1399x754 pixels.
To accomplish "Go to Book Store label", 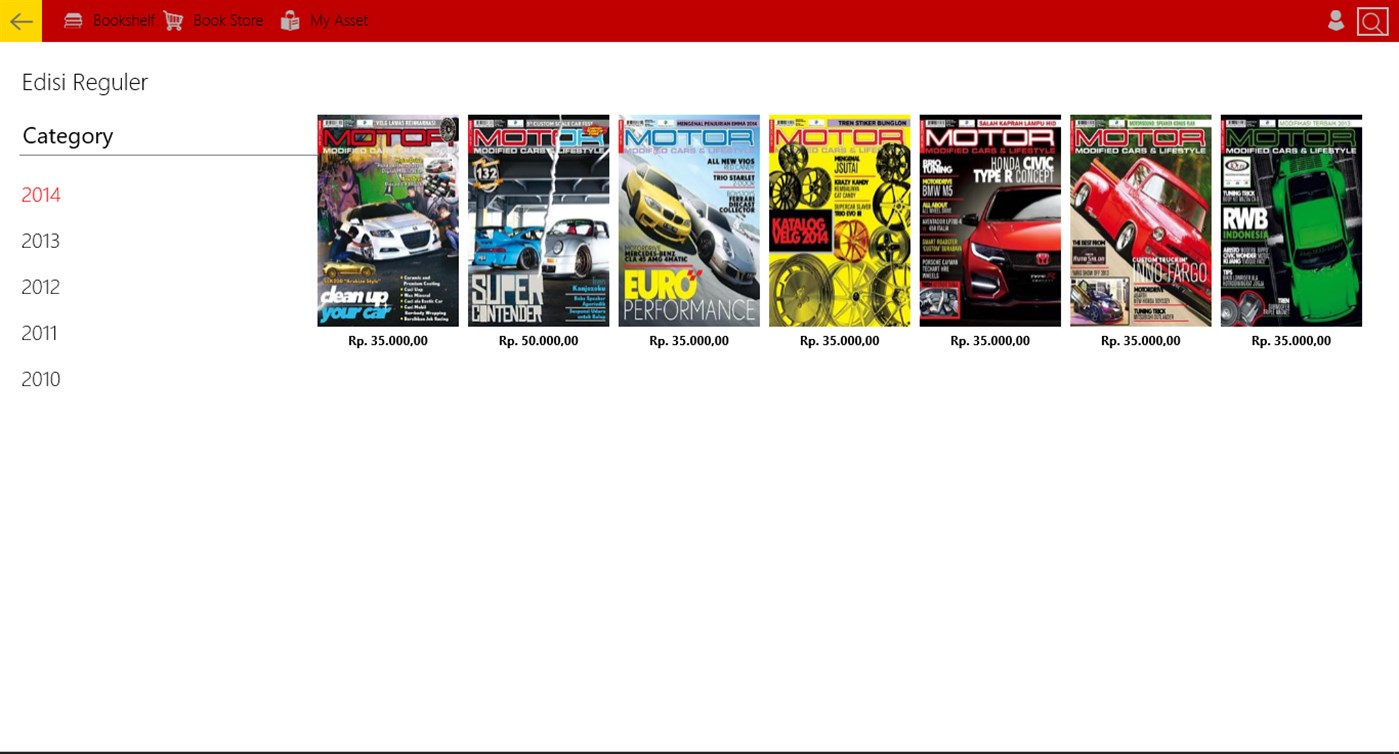I will (228, 21).
